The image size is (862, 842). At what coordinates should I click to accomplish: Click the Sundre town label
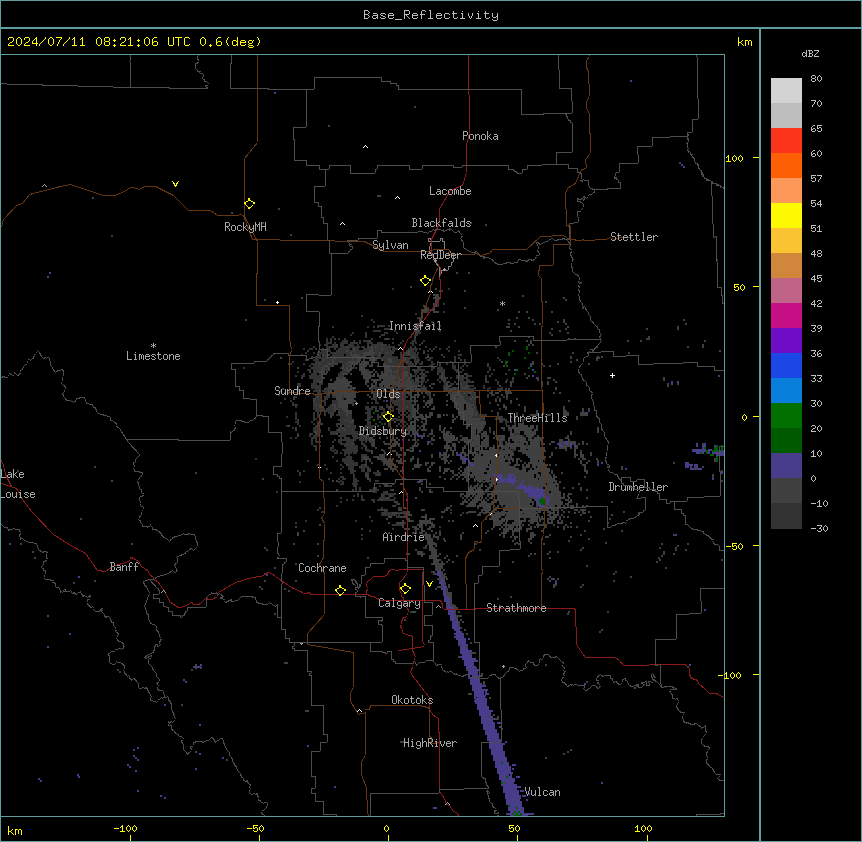coord(292,391)
